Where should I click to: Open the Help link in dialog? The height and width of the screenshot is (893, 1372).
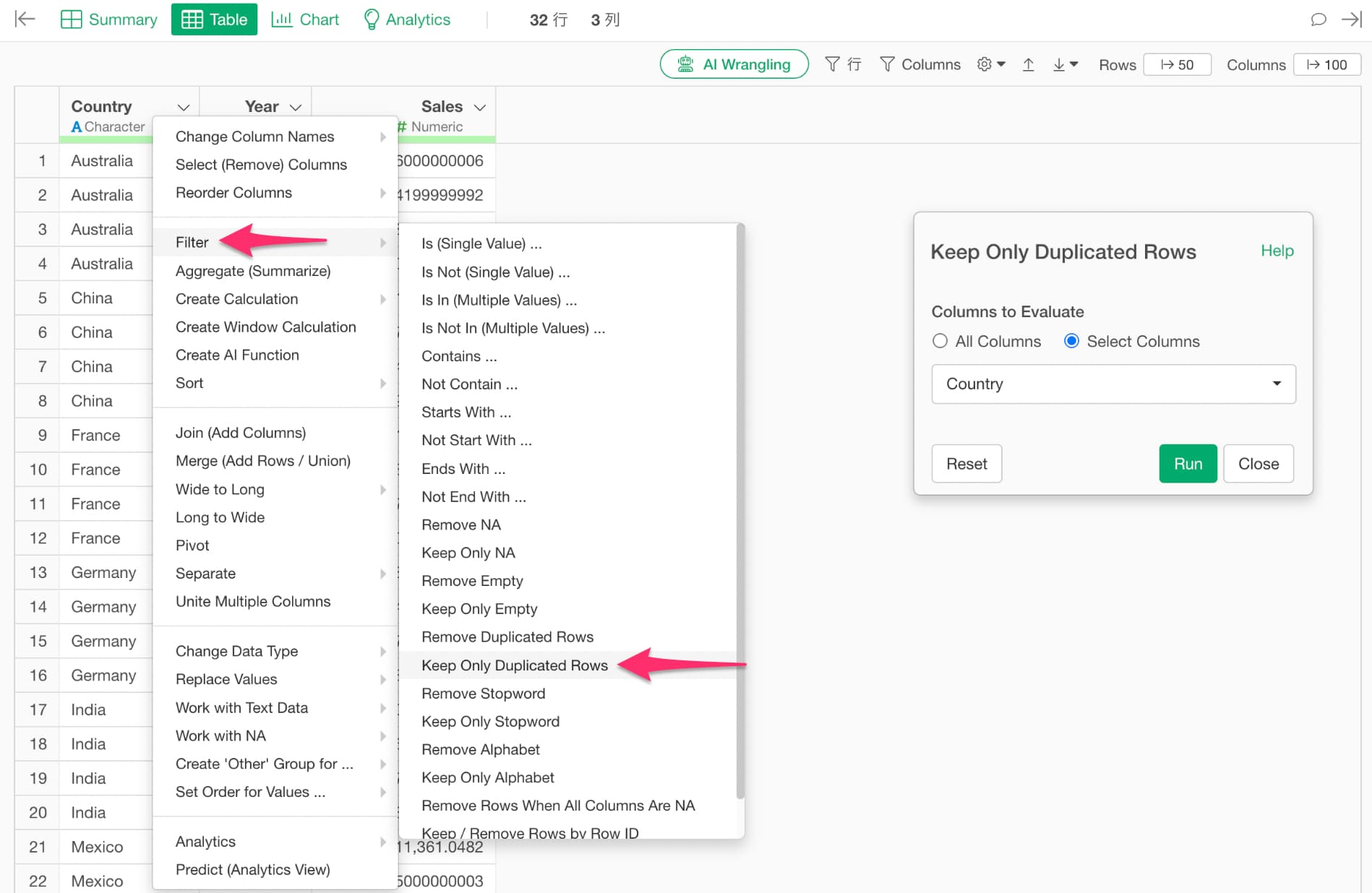[1277, 251]
